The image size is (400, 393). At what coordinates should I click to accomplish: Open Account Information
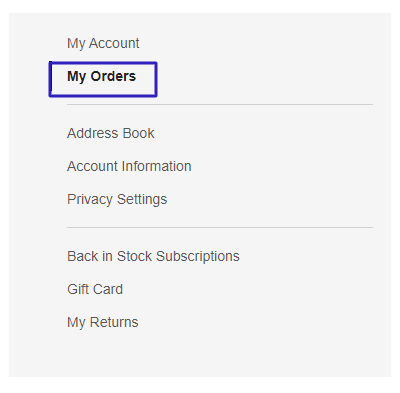(129, 166)
